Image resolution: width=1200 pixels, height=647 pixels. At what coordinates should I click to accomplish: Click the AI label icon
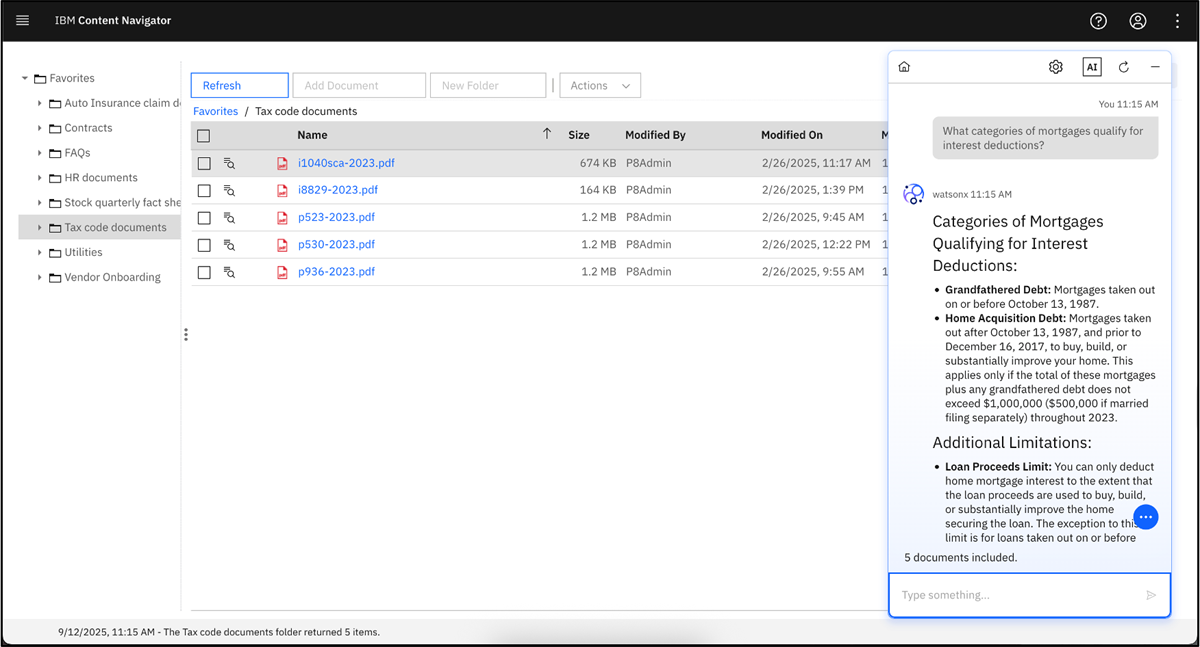(x=1091, y=67)
